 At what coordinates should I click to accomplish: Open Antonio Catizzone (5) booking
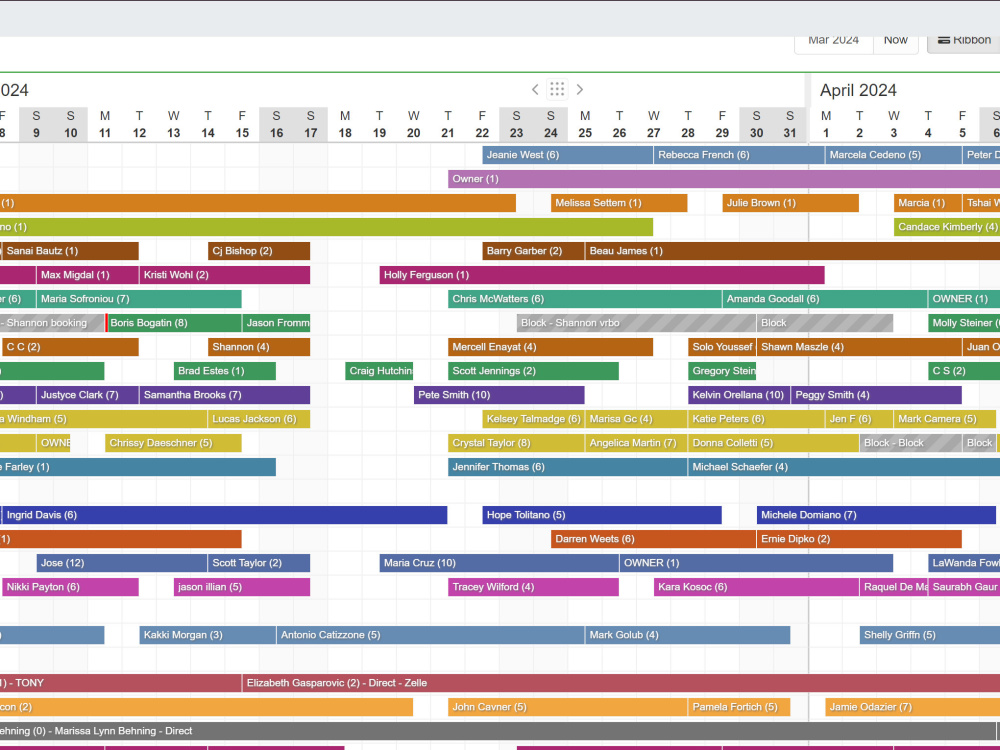click(430, 635)
